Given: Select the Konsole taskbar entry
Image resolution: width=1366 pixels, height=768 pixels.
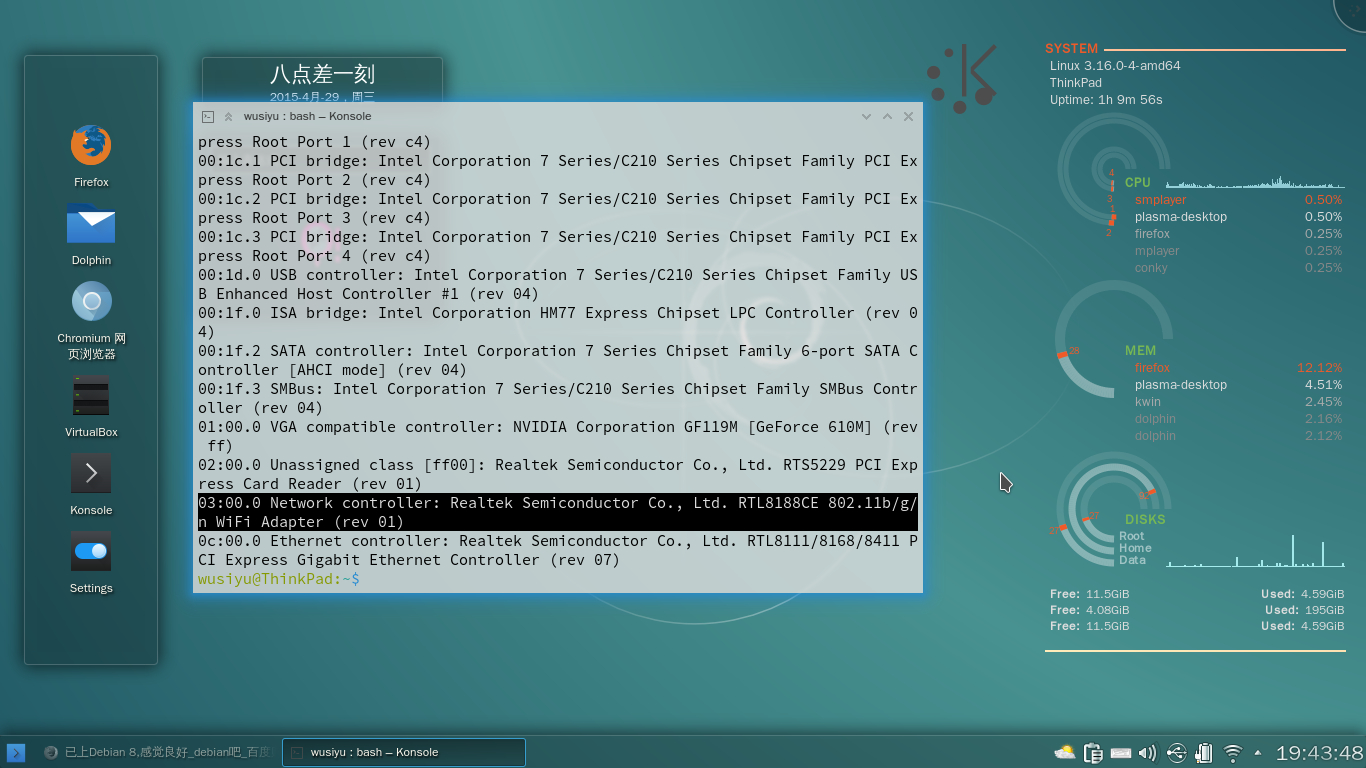Looking at the screenshot, I should click(403, 753).
